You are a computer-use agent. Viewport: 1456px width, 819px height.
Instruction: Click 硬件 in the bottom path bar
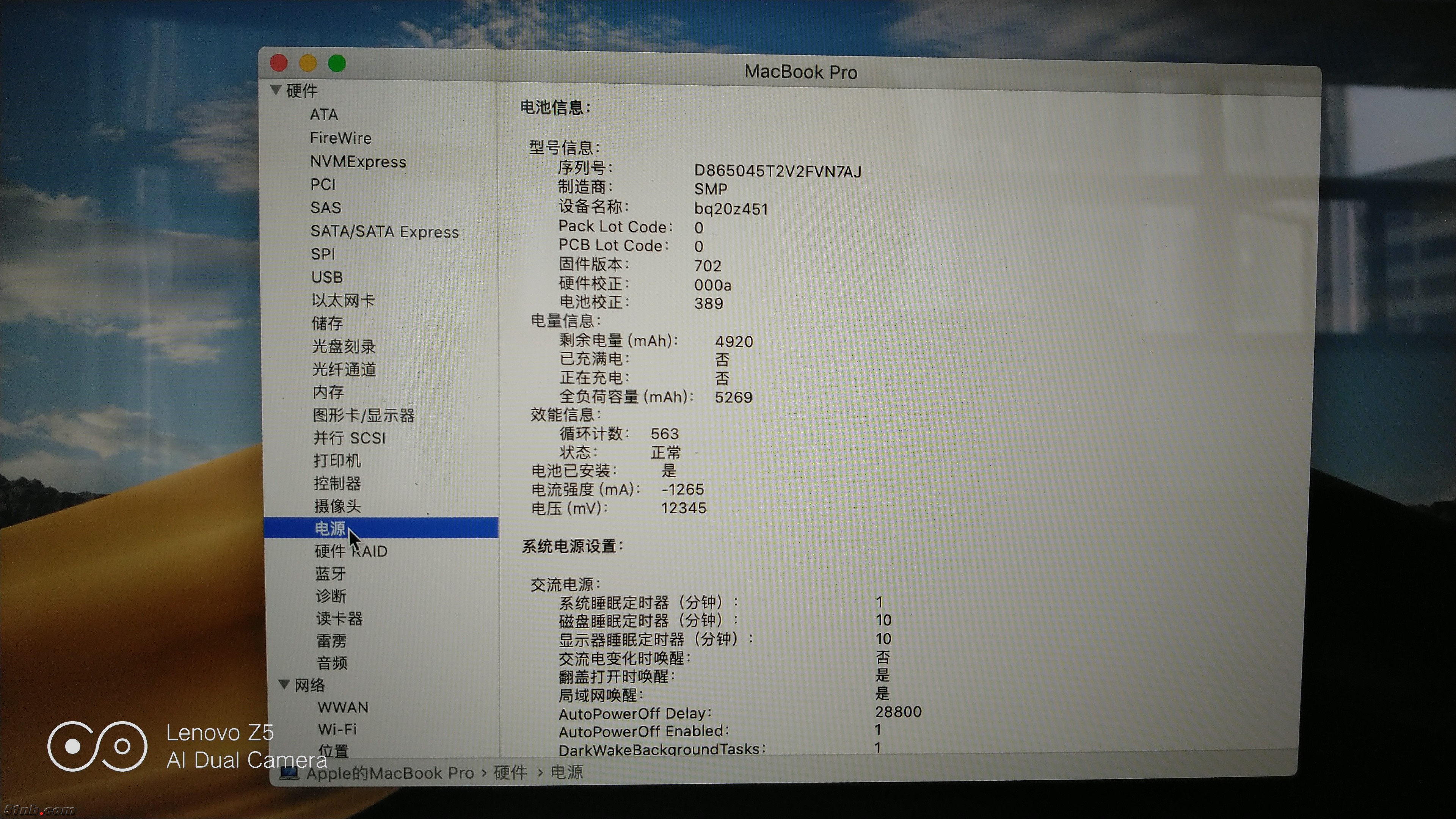tap(510, 773)
